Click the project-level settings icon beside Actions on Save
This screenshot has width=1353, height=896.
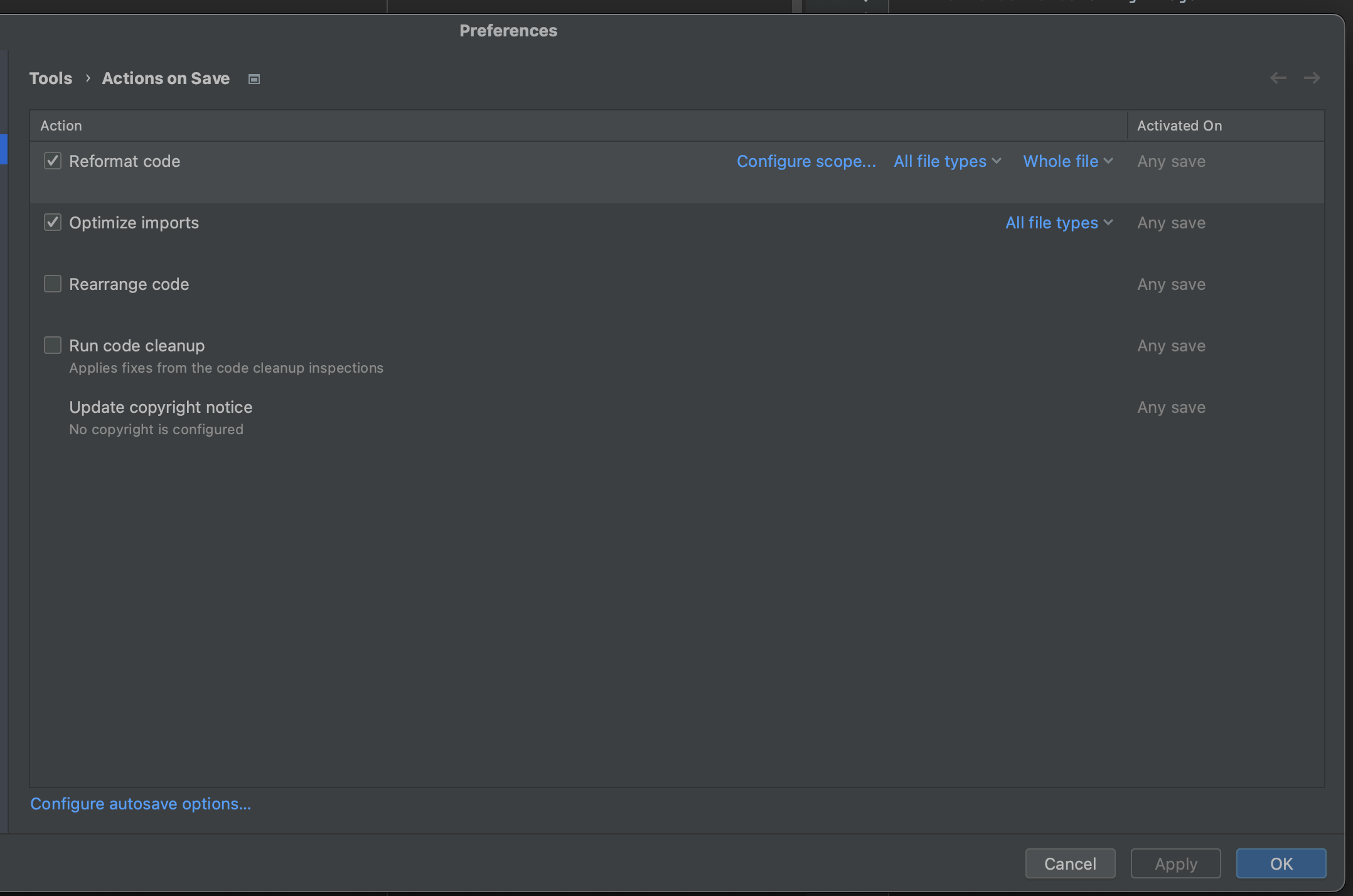tap(254, 79)
